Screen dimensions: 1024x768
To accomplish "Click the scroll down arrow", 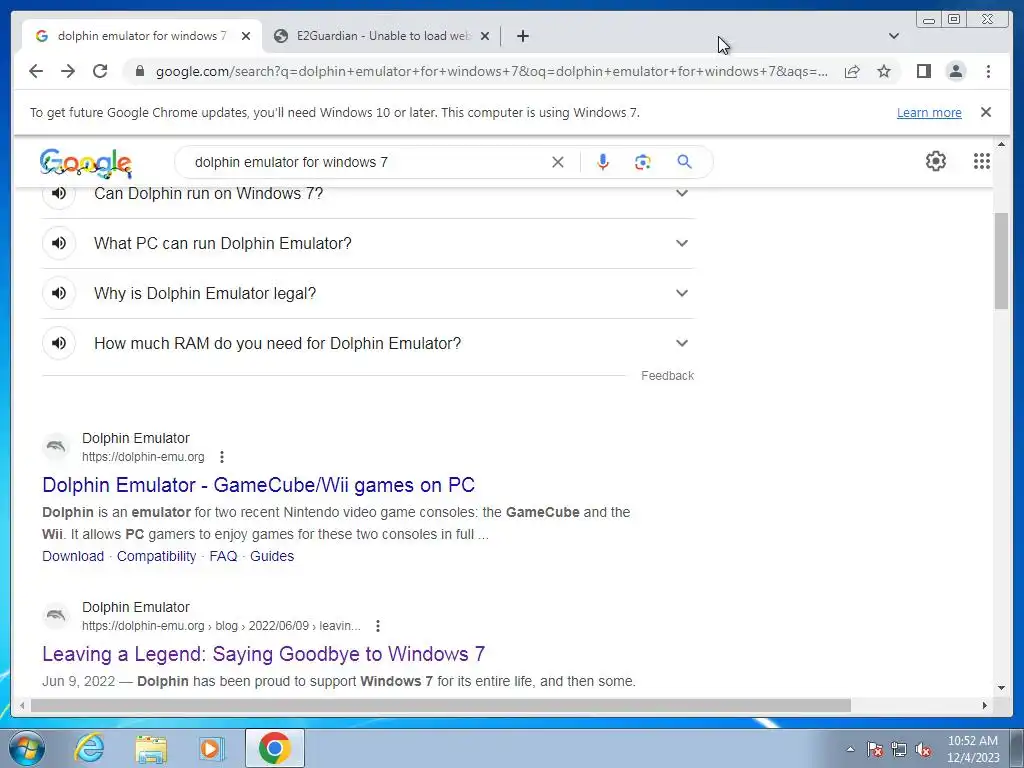I will [1001, 688].
